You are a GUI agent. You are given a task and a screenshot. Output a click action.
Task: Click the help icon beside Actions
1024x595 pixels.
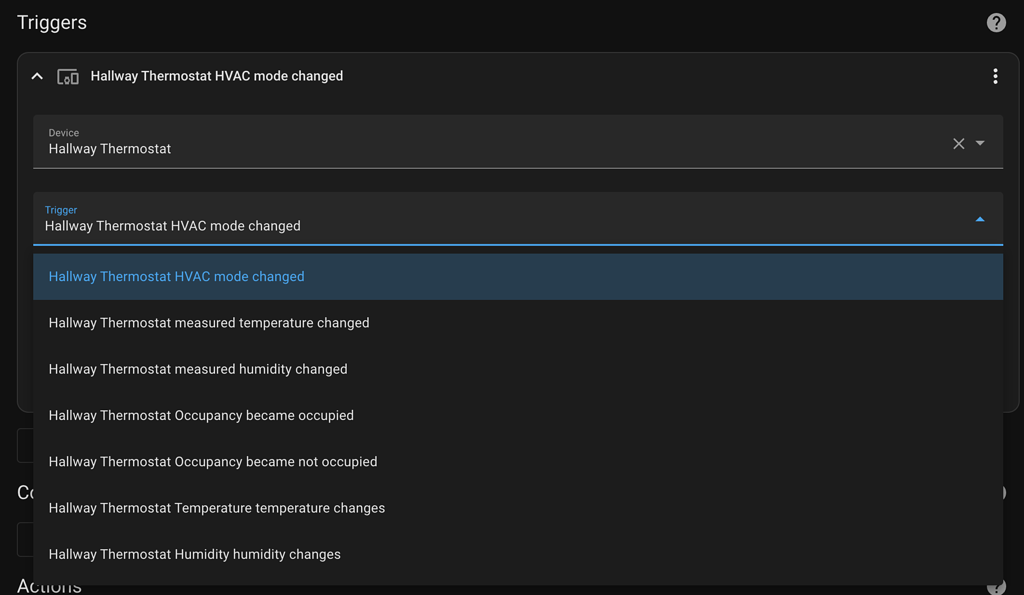[x=996, y=587]
